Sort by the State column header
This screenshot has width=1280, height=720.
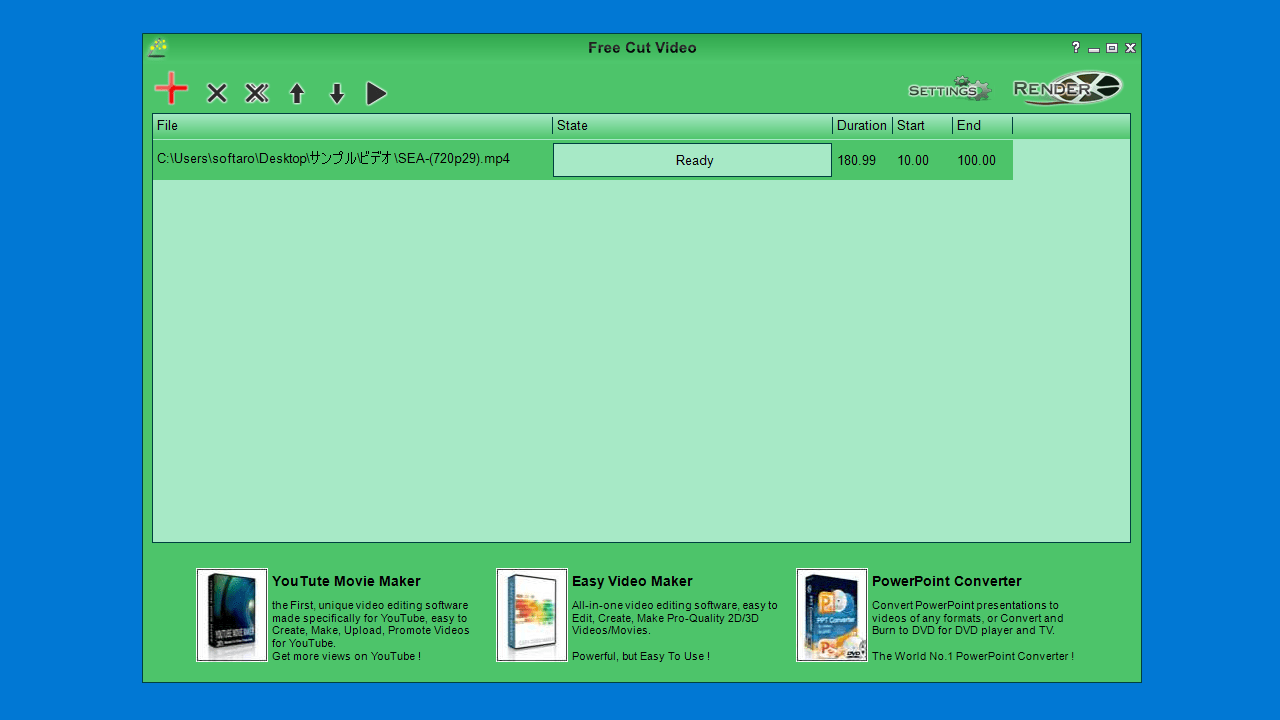pos(693,126)
